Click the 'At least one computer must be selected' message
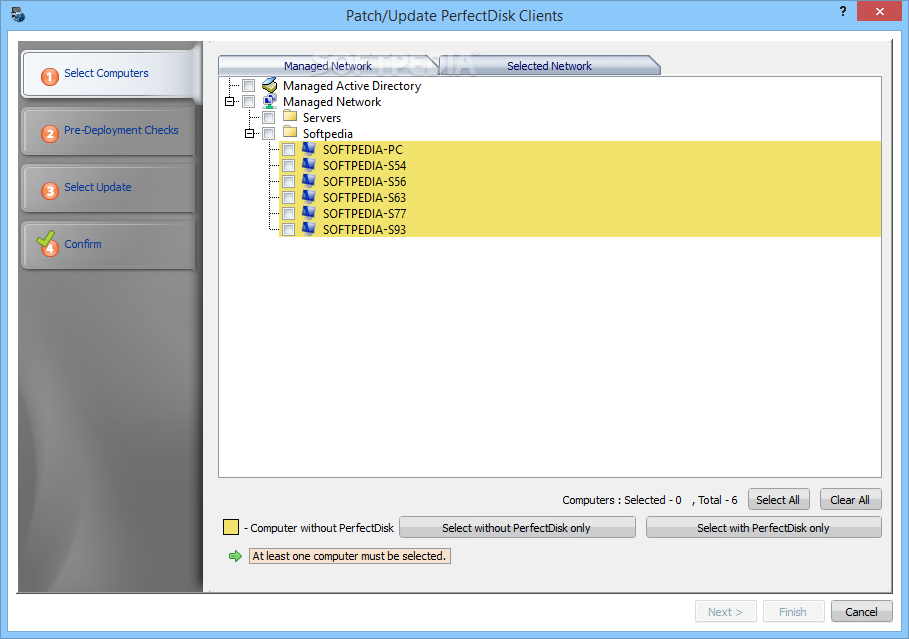Viewport: 909px width, 639px height. pyautogui.click(x=350, y=556)
